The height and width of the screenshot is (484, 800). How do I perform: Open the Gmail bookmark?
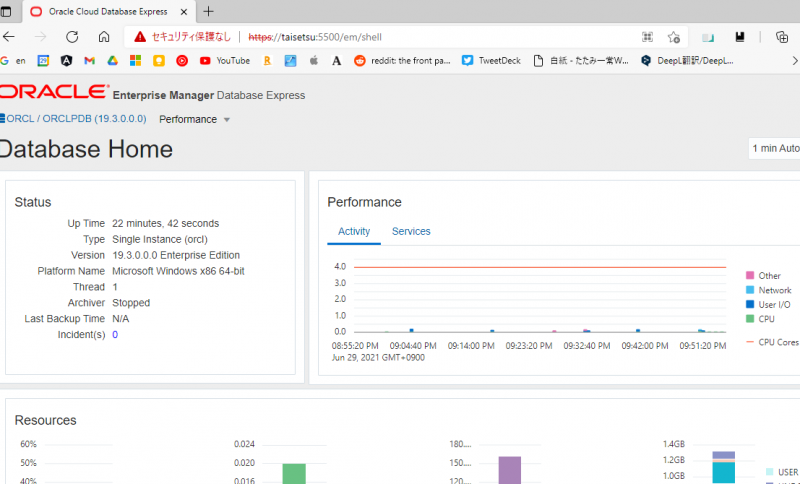[x=89, y=61]
